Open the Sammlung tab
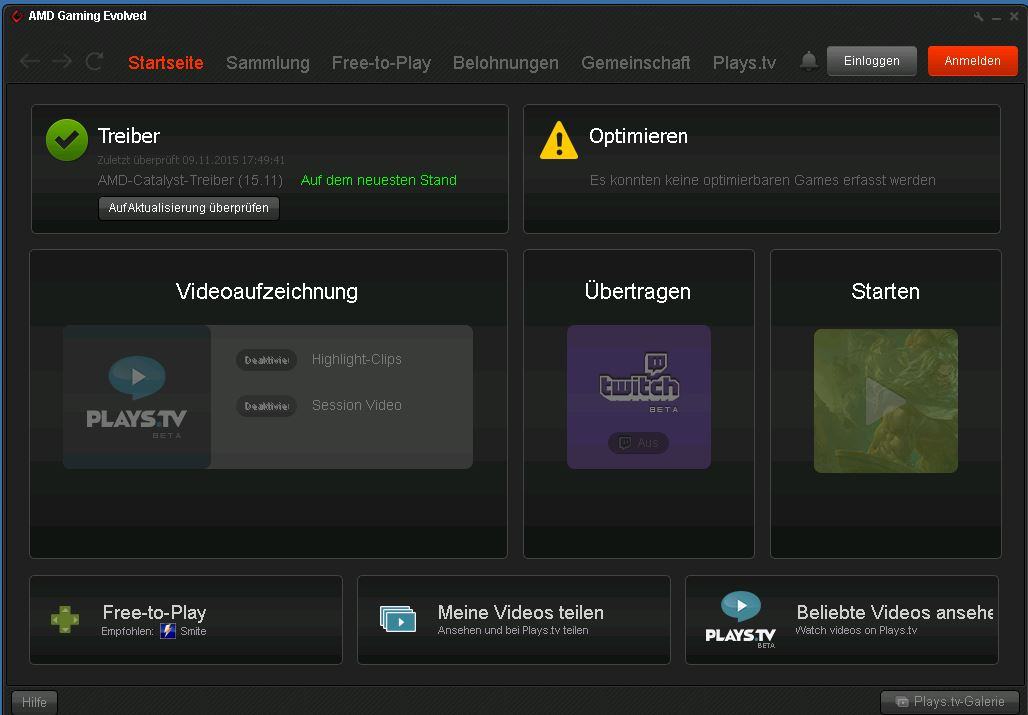The height and width of the screenshot is (715, 1028). click(x=267, y=63)
